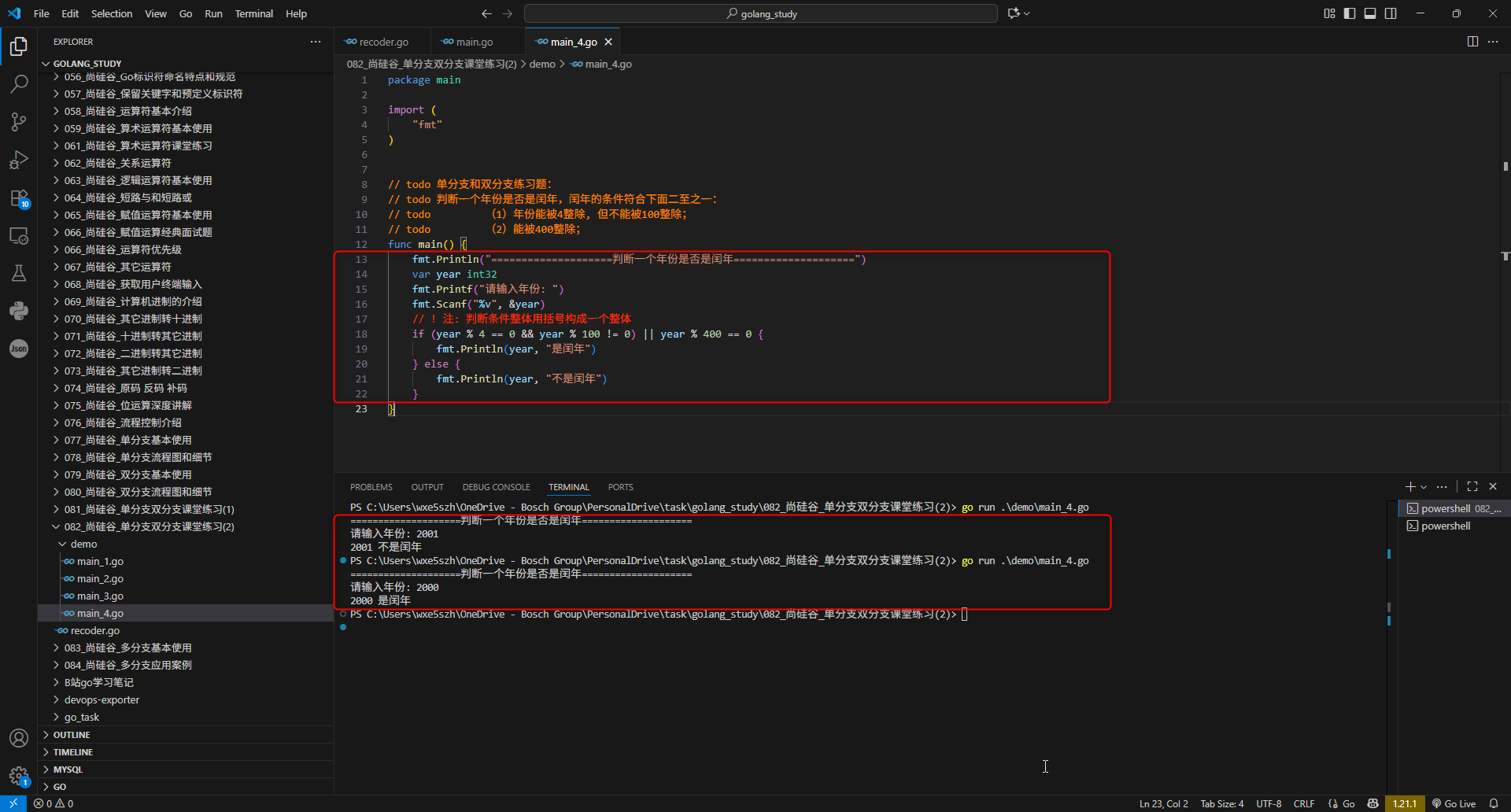This screenshot has height=812, width=1511.
Task: Open the File menu
Action: 42,13
